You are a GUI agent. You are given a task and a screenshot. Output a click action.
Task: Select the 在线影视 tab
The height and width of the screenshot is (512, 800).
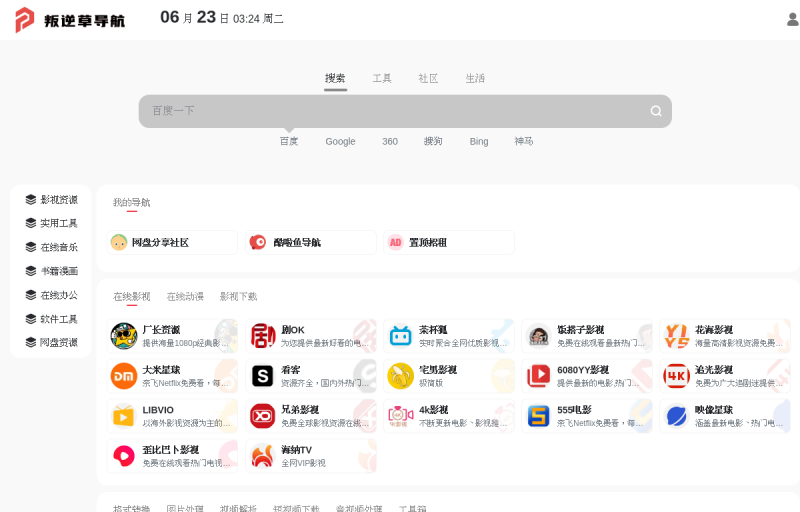132,296
